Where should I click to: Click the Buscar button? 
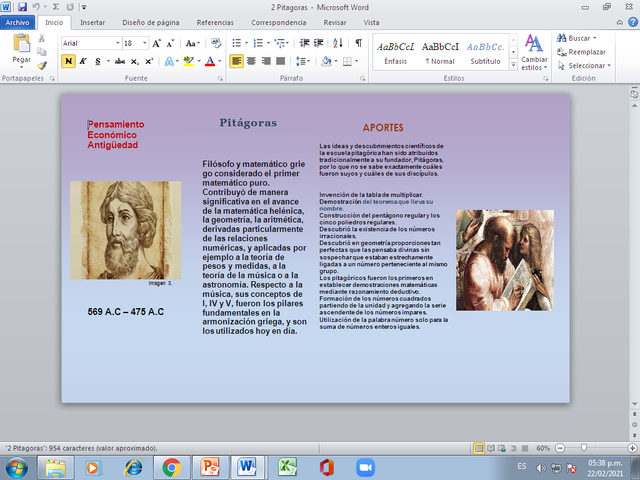click(x=580, y=37)
